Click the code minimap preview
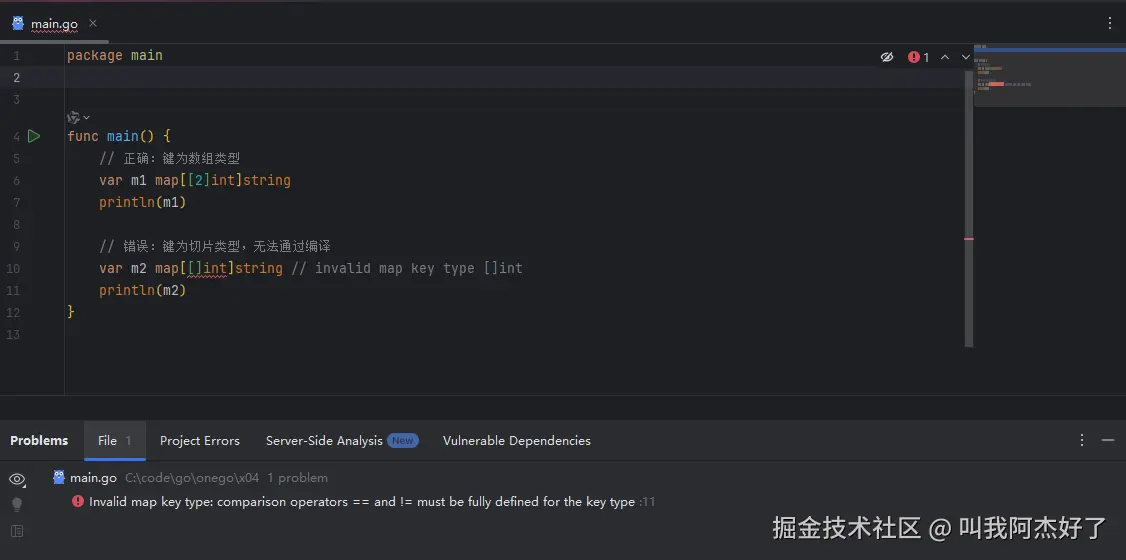This screenshot has height=560, width=1126. point(1050,78)
